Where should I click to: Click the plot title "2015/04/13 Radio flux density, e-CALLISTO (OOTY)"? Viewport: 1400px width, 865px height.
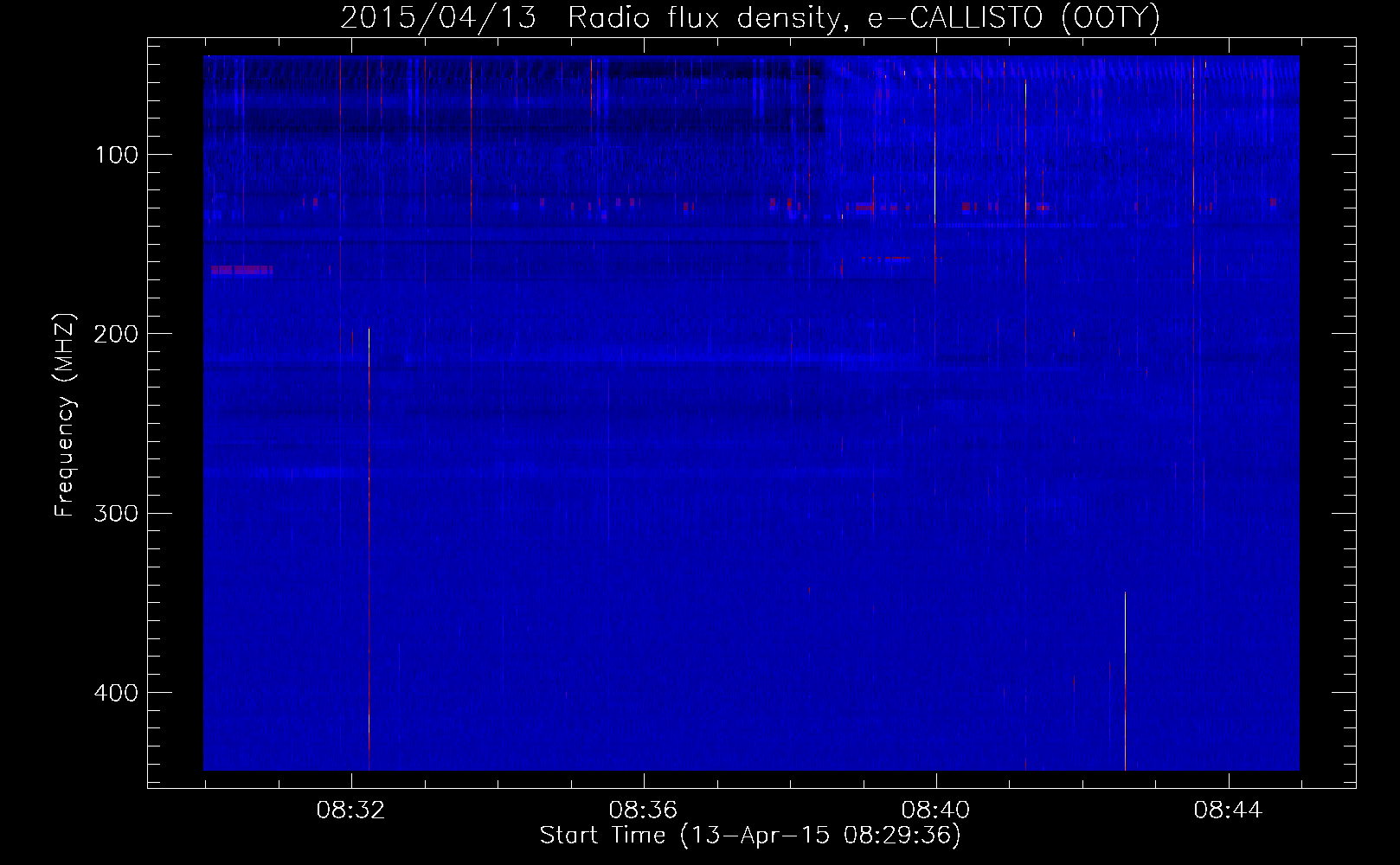(x=749, y=17)
